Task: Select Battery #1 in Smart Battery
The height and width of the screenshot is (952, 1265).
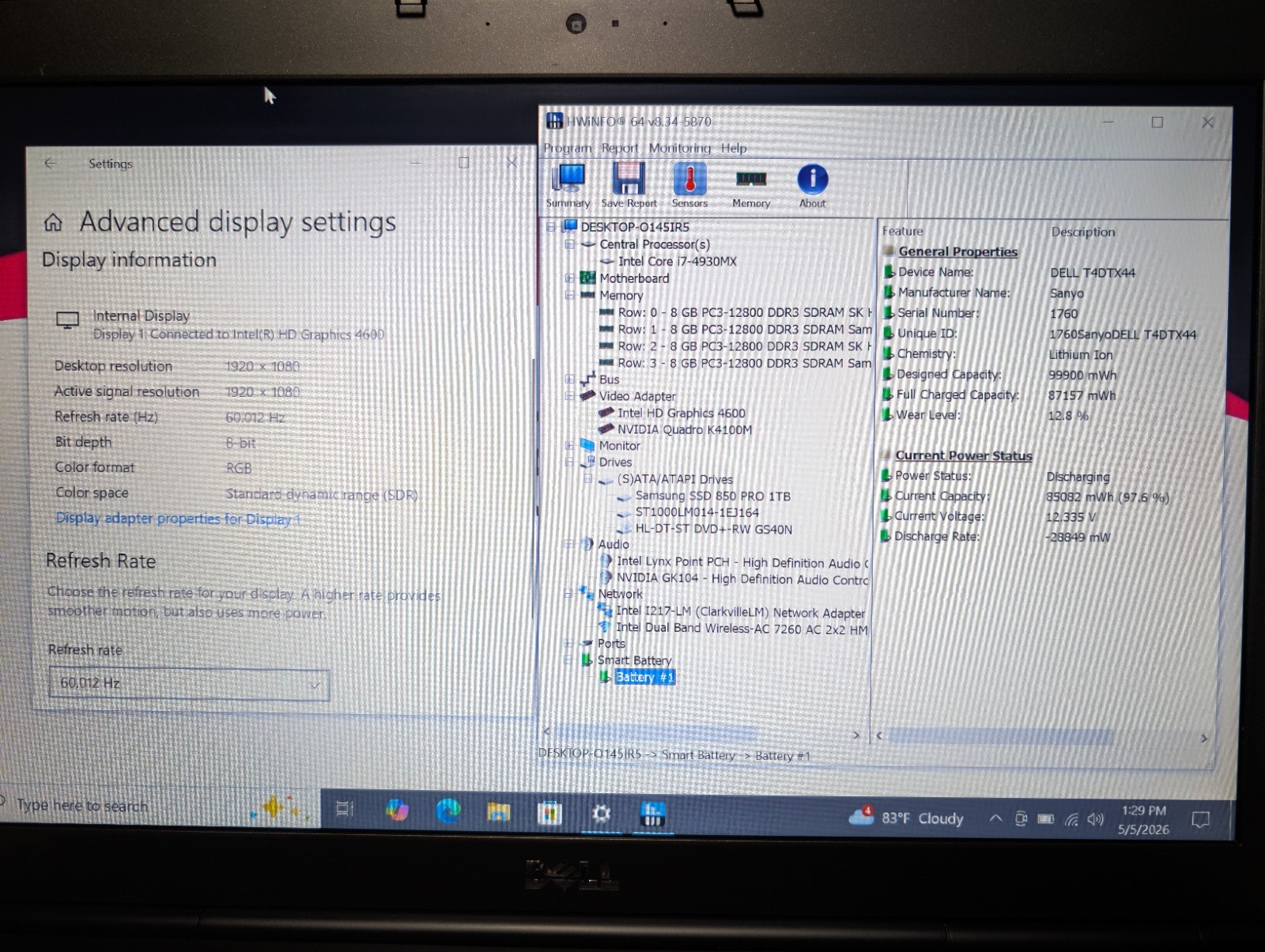Action: coord(644,677)
